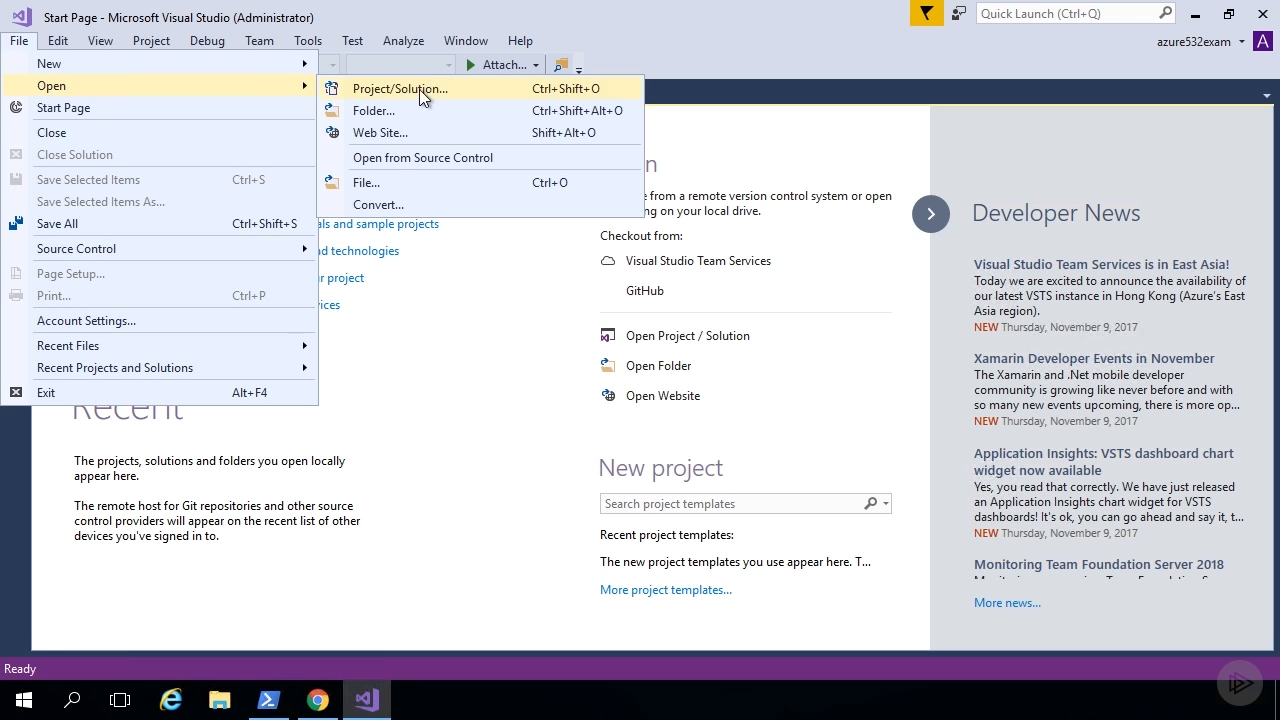
Task: Click Open Website link on Start Page
Action: (x=663, y=396)
